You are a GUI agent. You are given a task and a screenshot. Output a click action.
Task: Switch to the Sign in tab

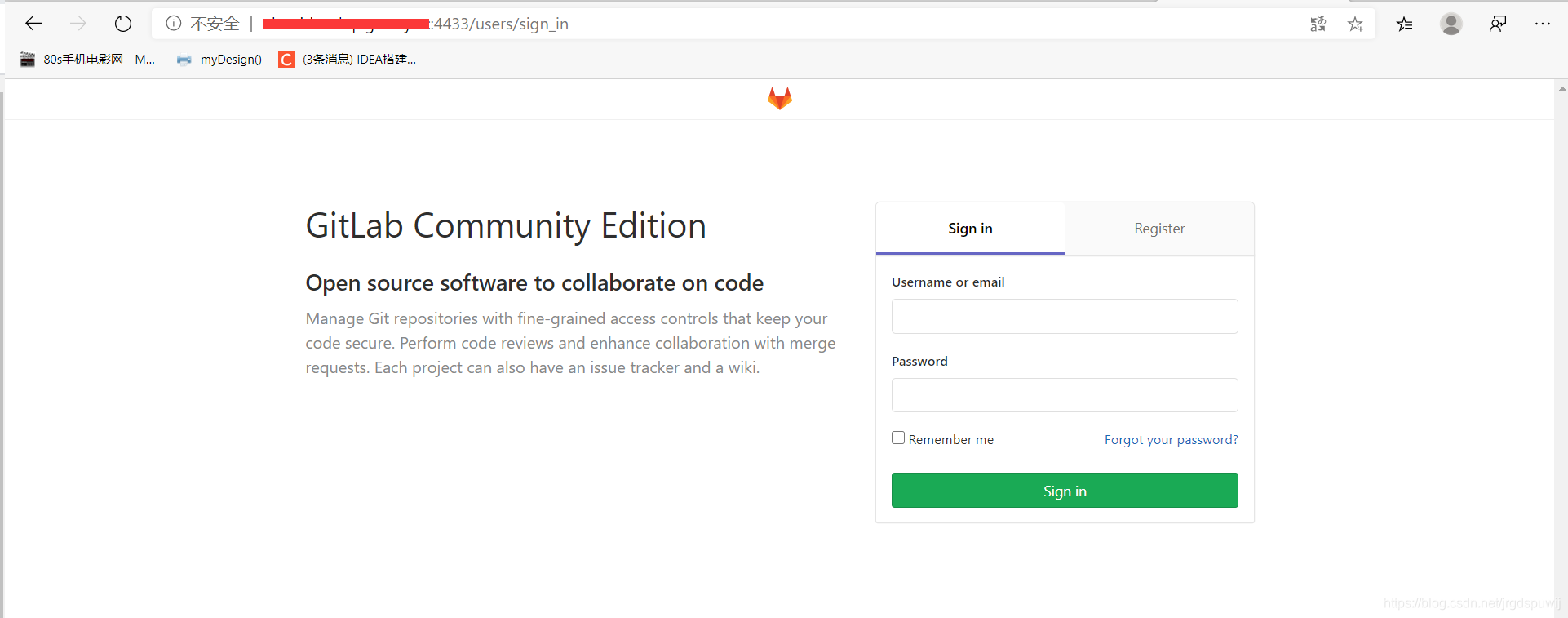(970, 229)
